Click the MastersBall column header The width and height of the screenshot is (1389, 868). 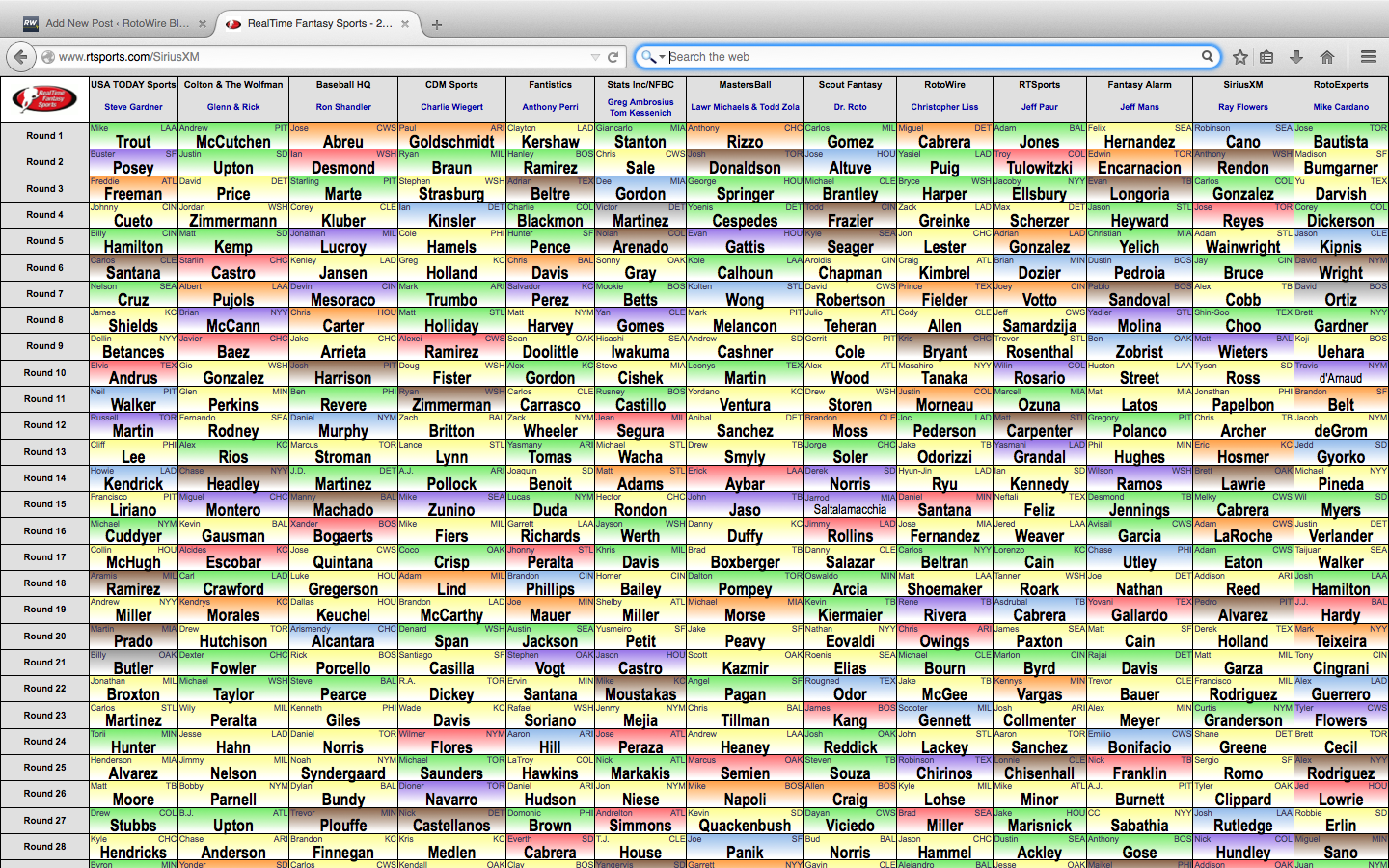tap(745, 85)
